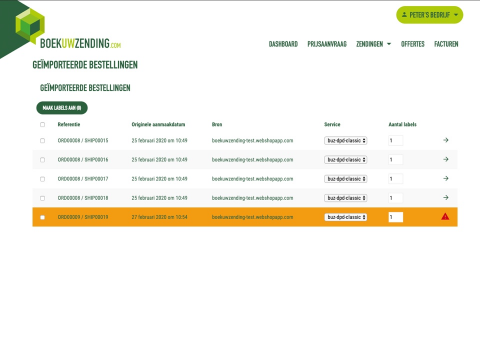Viewport: 480px width, 360px height.
Task: Click the red warning triangle on SHIP00019
Action: (445, 217)
